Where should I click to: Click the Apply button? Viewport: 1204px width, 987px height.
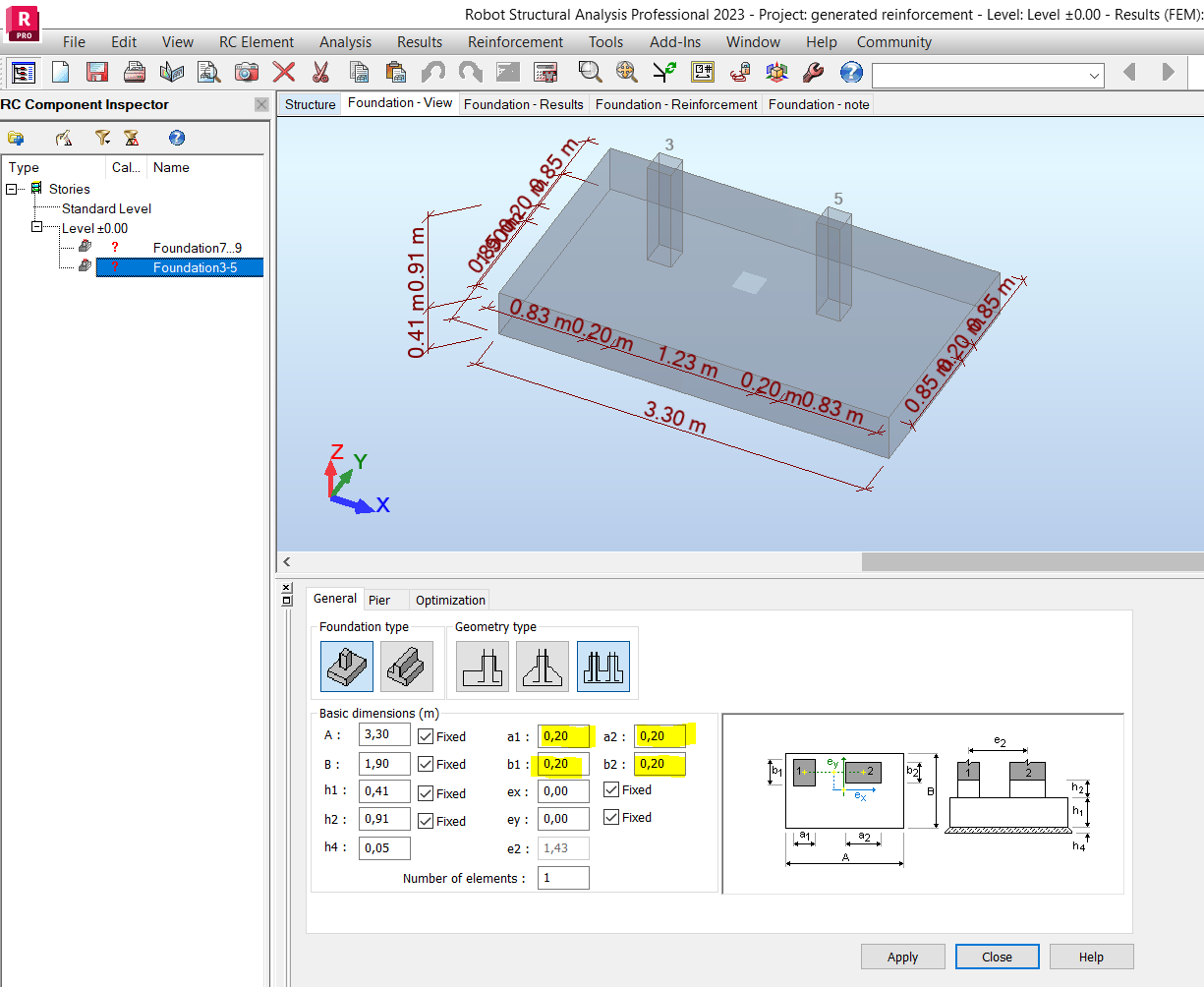pyautogui.click(x=901, y=957)
